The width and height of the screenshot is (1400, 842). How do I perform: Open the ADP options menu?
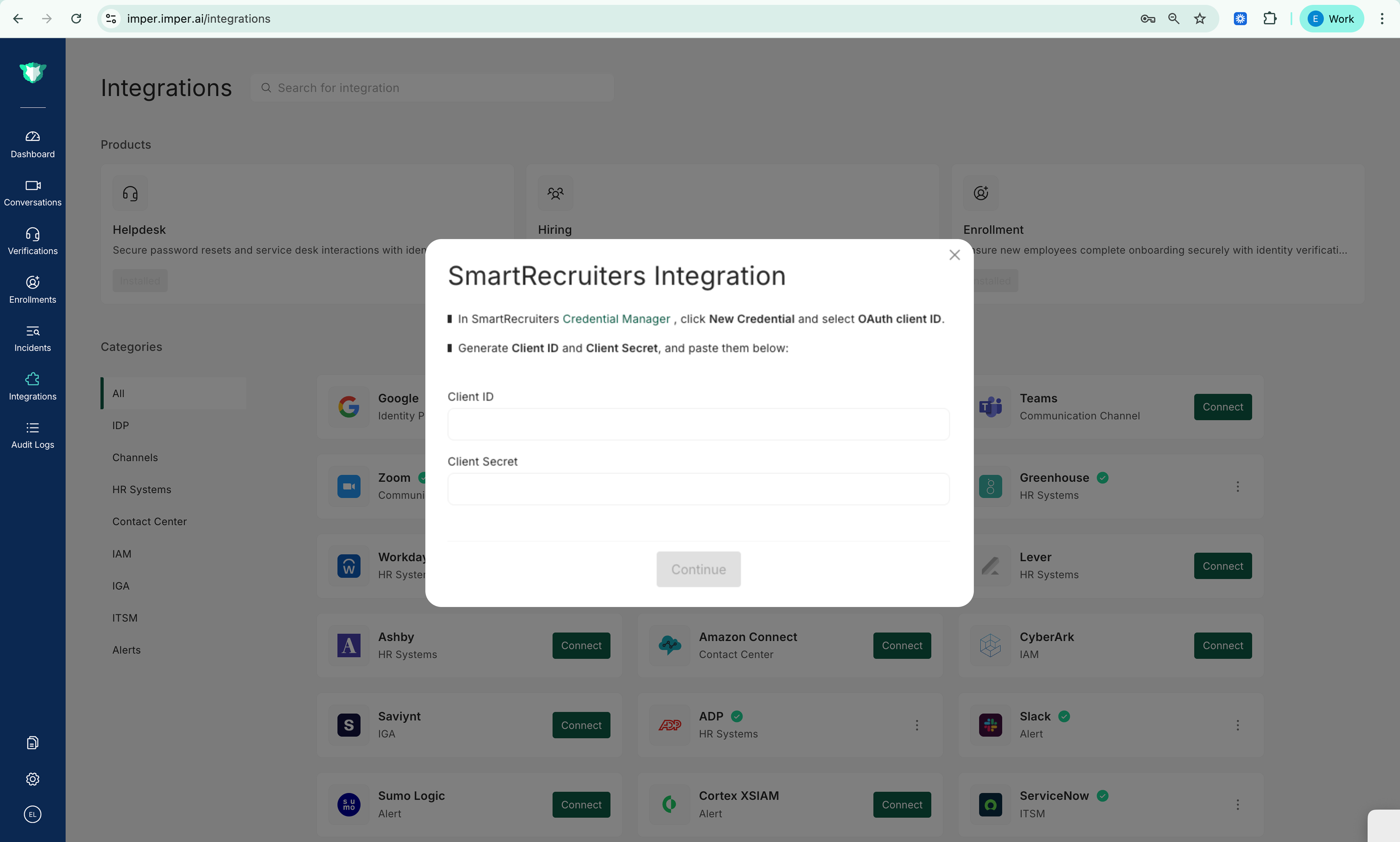917,725
